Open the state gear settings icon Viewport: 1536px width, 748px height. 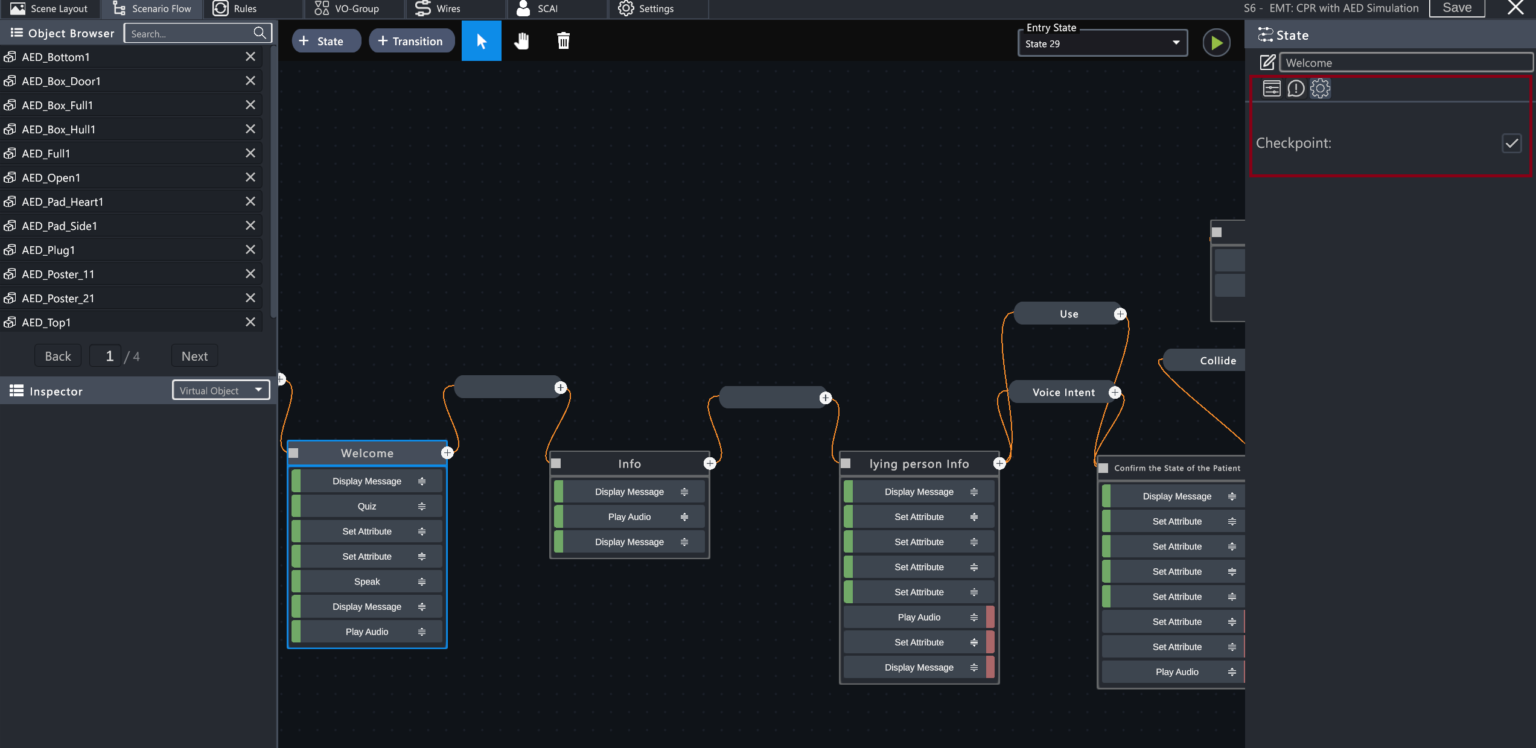tap(1320, 89)
